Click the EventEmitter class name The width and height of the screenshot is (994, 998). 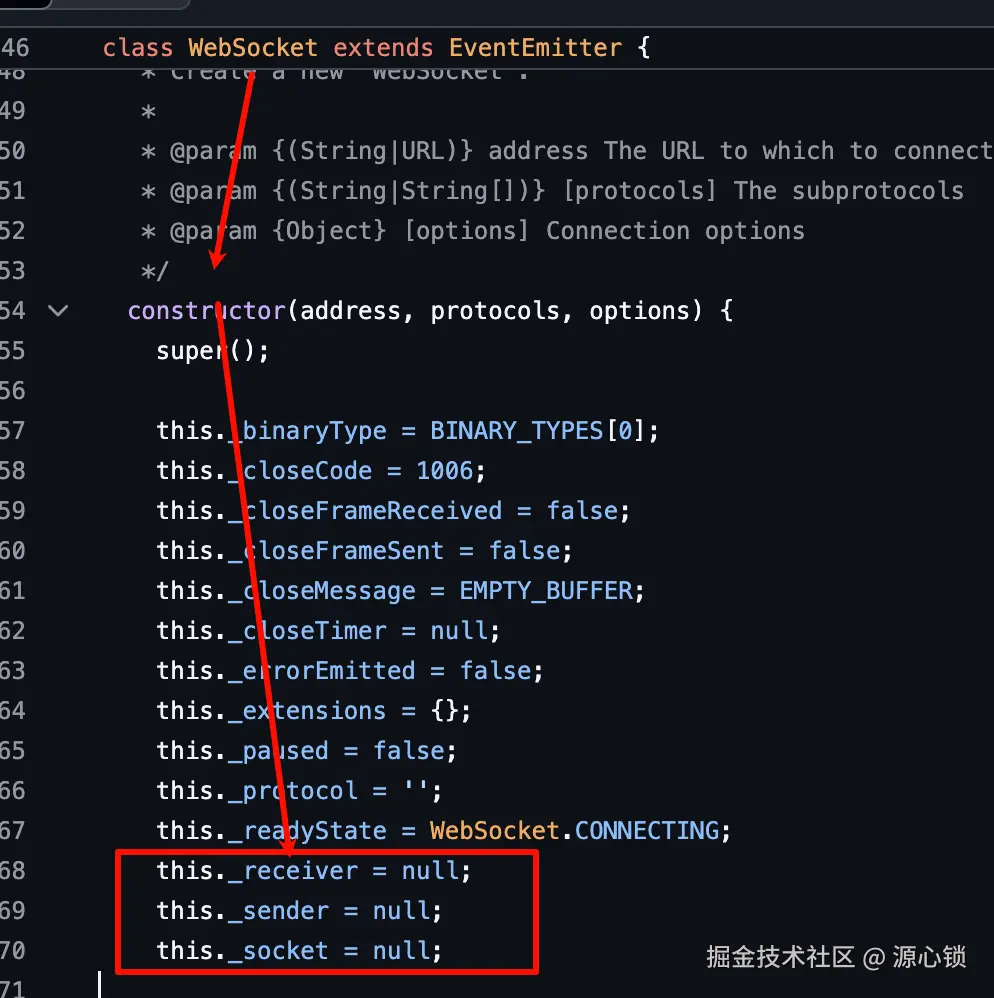[x=535, y=47]
